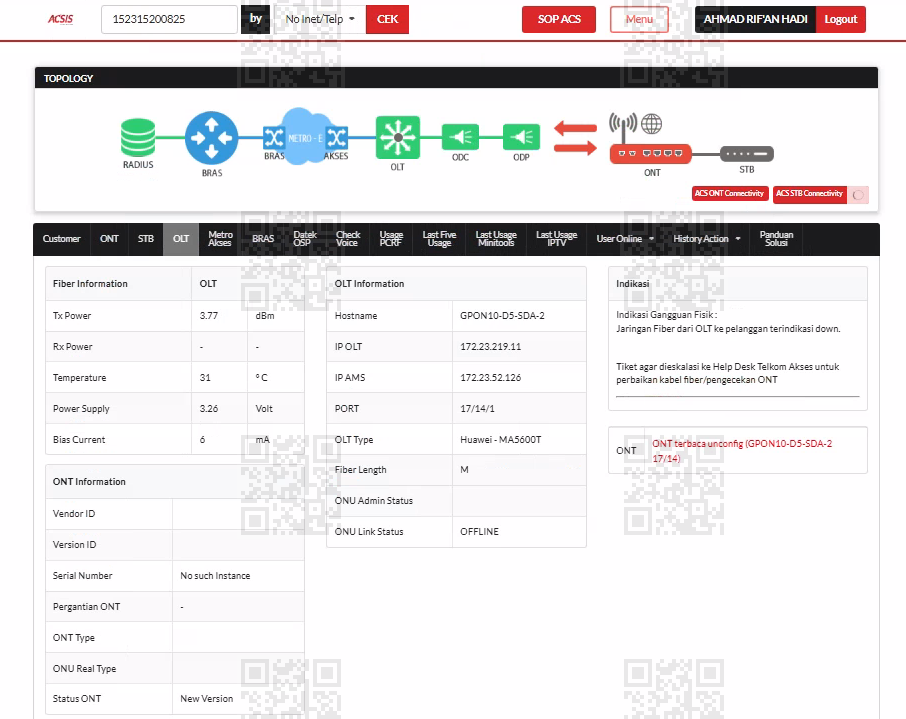This screenshot has height=719, width=906.
Task: Open the Last Usage Minitools tab
Action: tap(496, 239)
